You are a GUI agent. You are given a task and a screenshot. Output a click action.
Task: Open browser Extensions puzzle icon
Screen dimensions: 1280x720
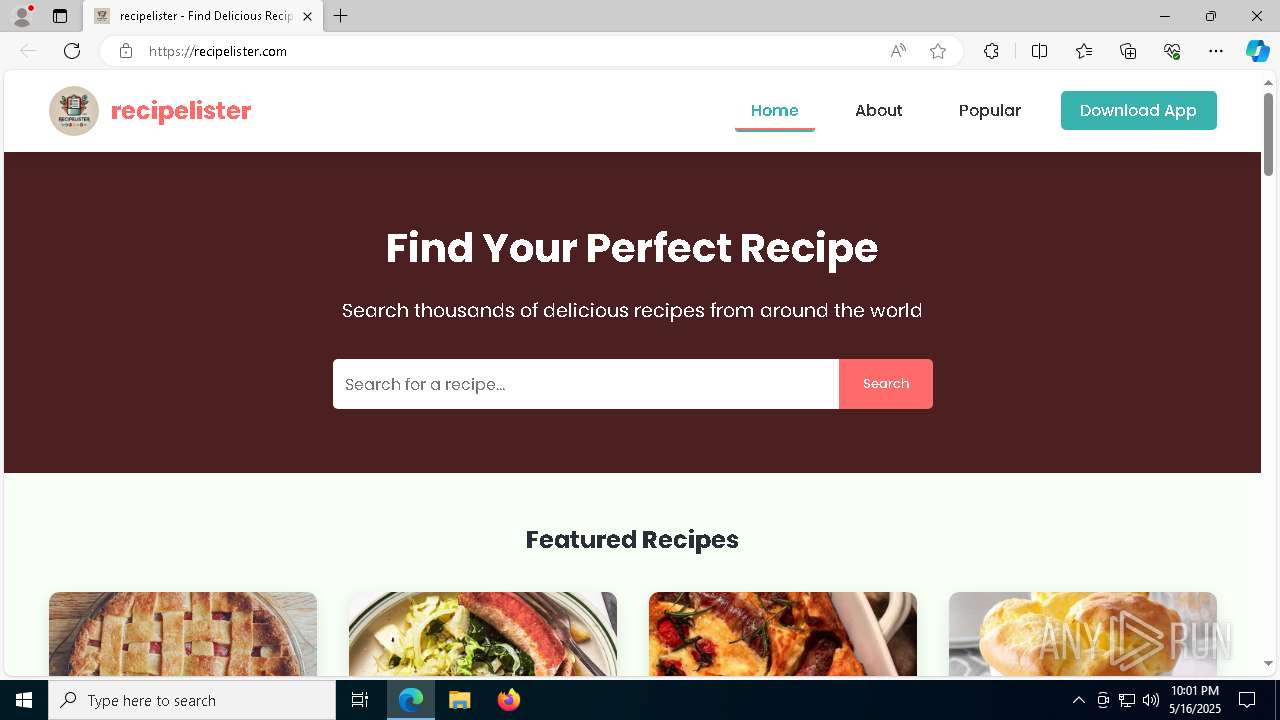991,51
